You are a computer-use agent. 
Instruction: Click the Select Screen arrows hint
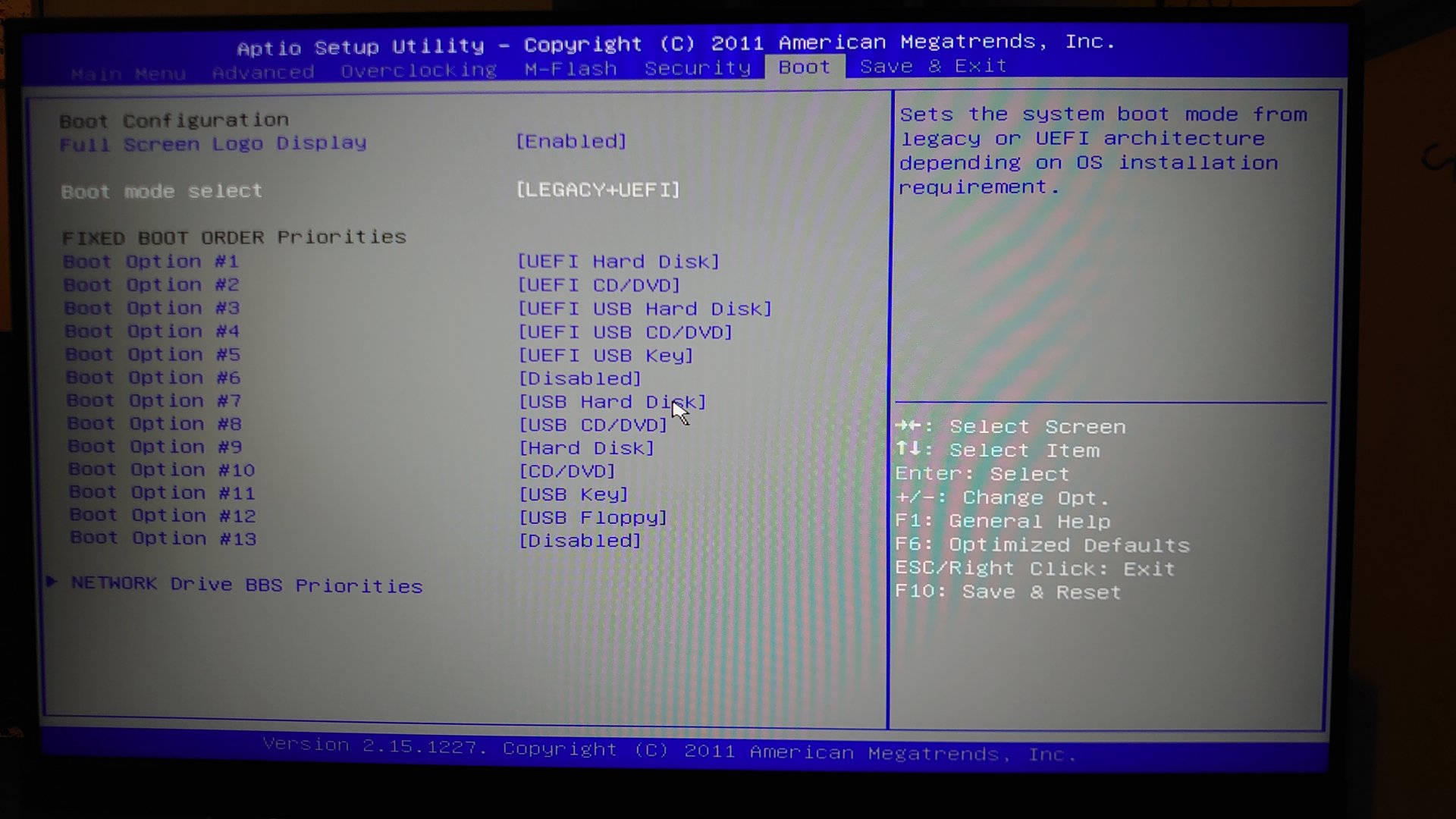point(1010,426)
